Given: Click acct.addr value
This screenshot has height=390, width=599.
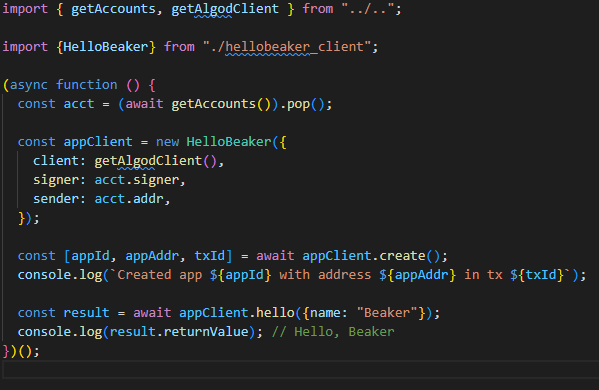Looking at the screenshot, I should pyautogui.click(x=129, y=199).
